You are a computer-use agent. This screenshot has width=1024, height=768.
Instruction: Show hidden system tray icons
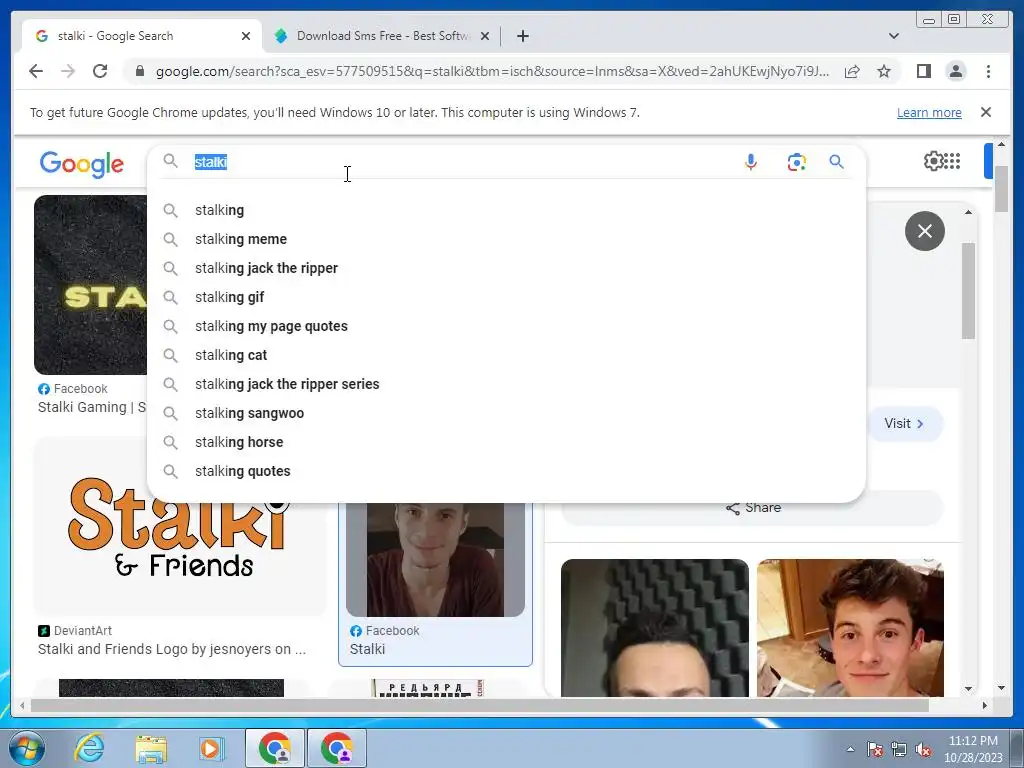click(850, 749)
